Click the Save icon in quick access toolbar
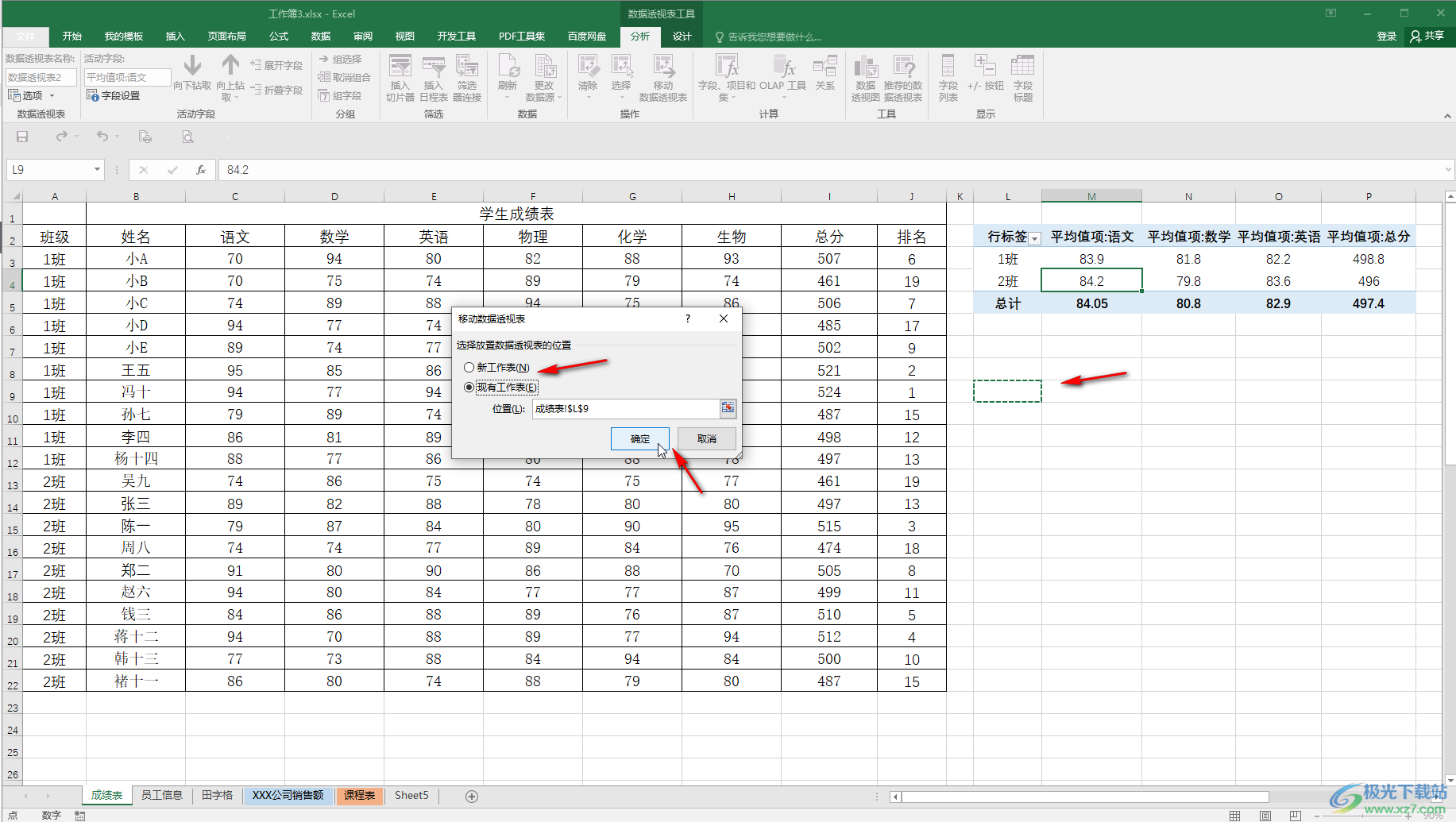 tap(22, 137)
